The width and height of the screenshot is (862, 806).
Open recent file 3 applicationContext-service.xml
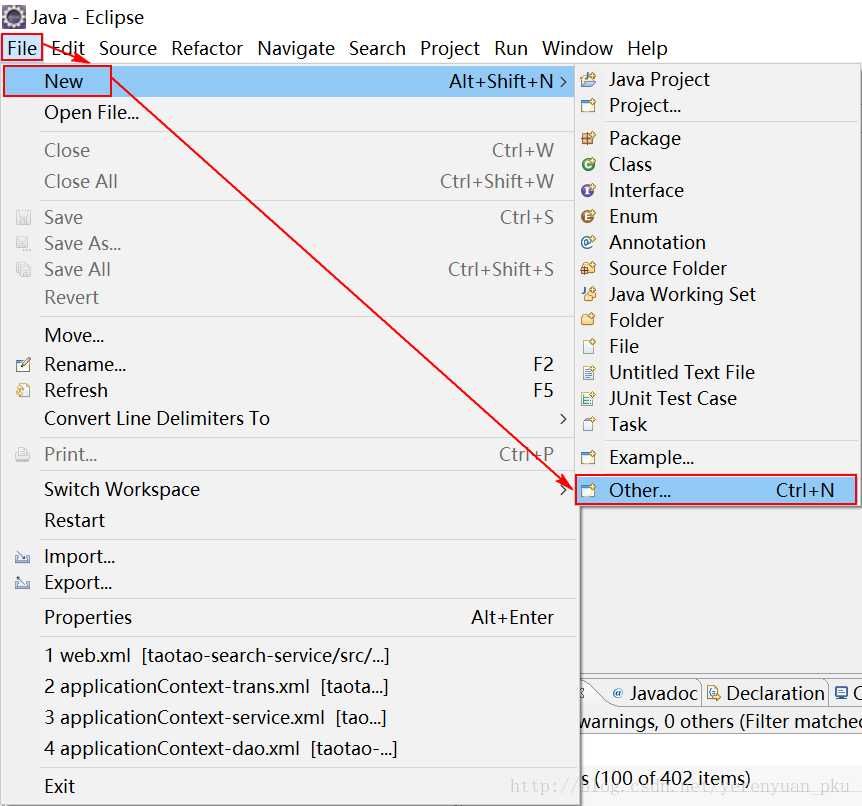[x=215, y=717]
